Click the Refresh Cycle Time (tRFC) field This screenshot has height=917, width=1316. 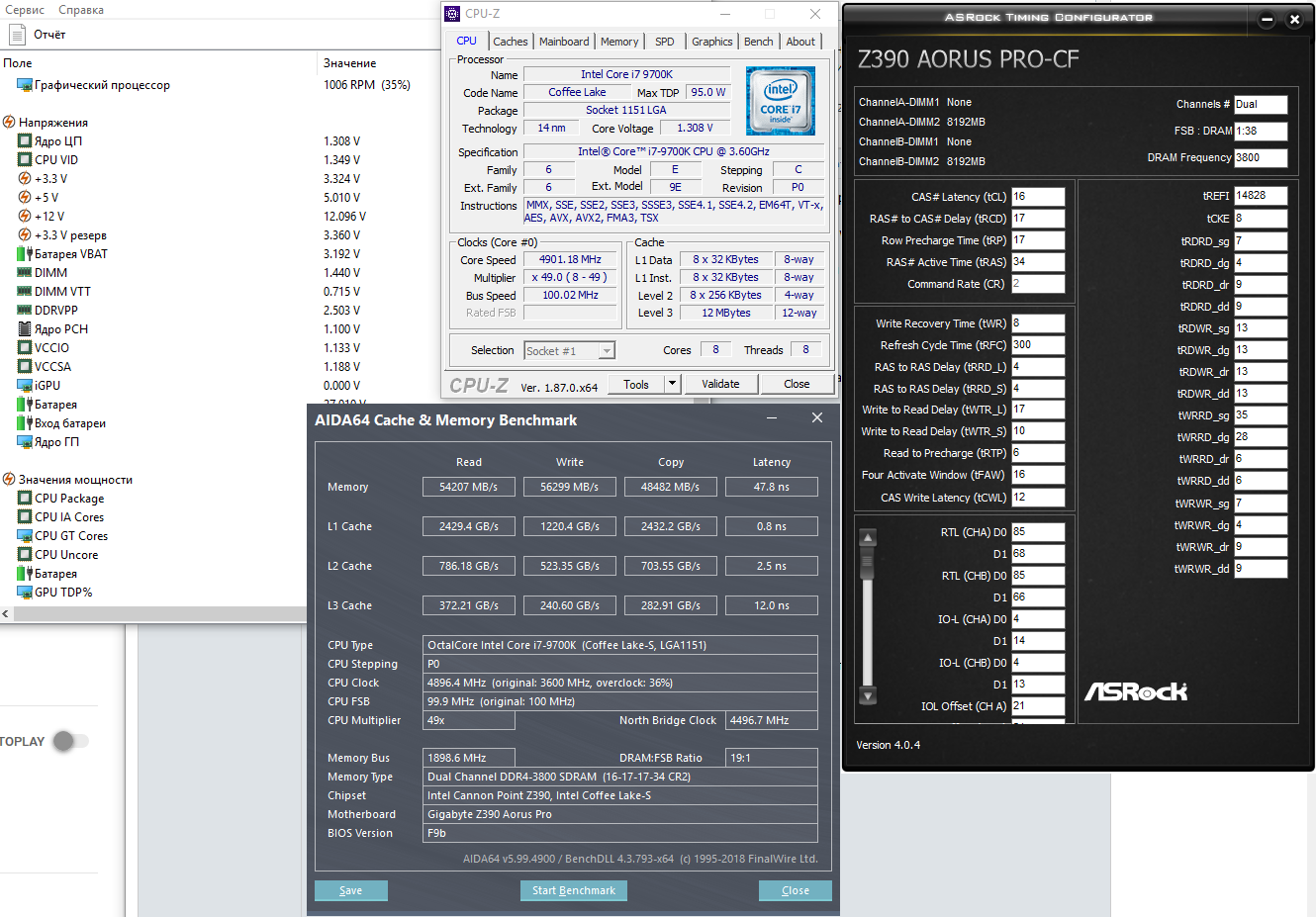pyautogui.click(x=1038, y=345)
